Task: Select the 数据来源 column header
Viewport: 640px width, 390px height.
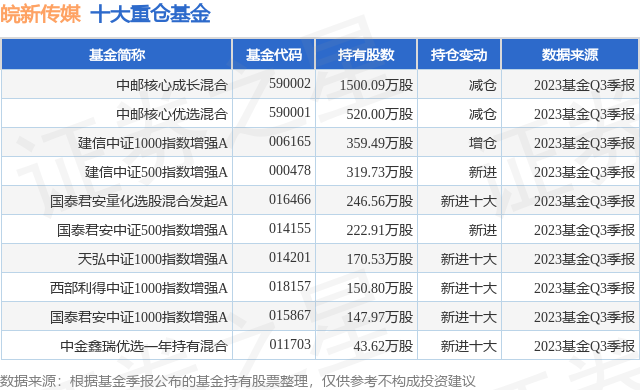Action: [x=570, y=54]
